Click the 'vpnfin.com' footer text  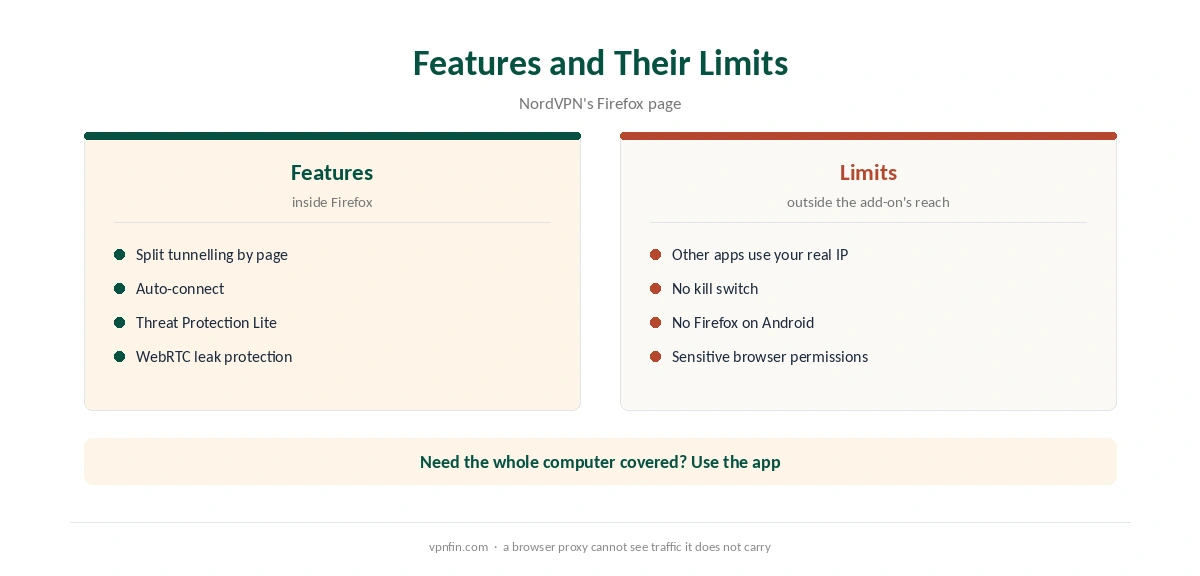tap(458, 547)
